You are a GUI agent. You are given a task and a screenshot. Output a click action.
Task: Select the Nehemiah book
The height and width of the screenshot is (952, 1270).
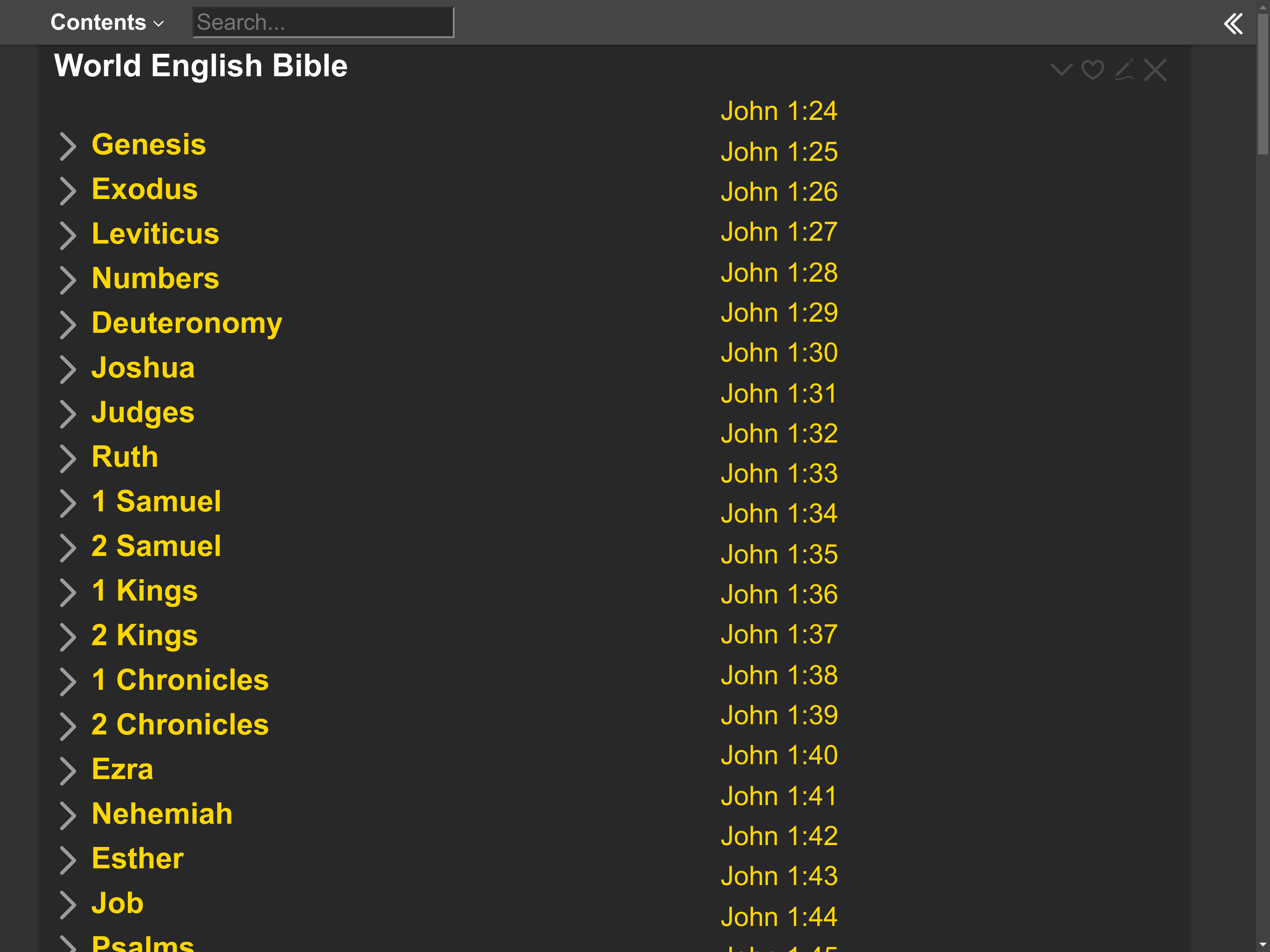(161, 813)
